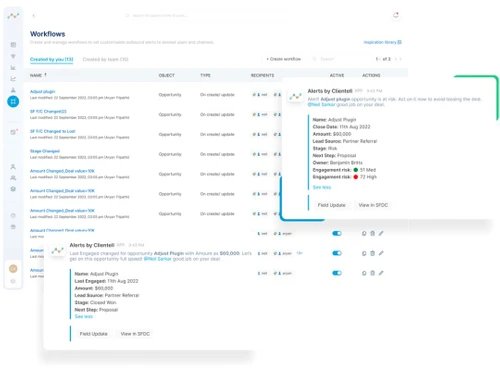
Task: Collapse at-risk alert with See less
Action: click(322, 187)
